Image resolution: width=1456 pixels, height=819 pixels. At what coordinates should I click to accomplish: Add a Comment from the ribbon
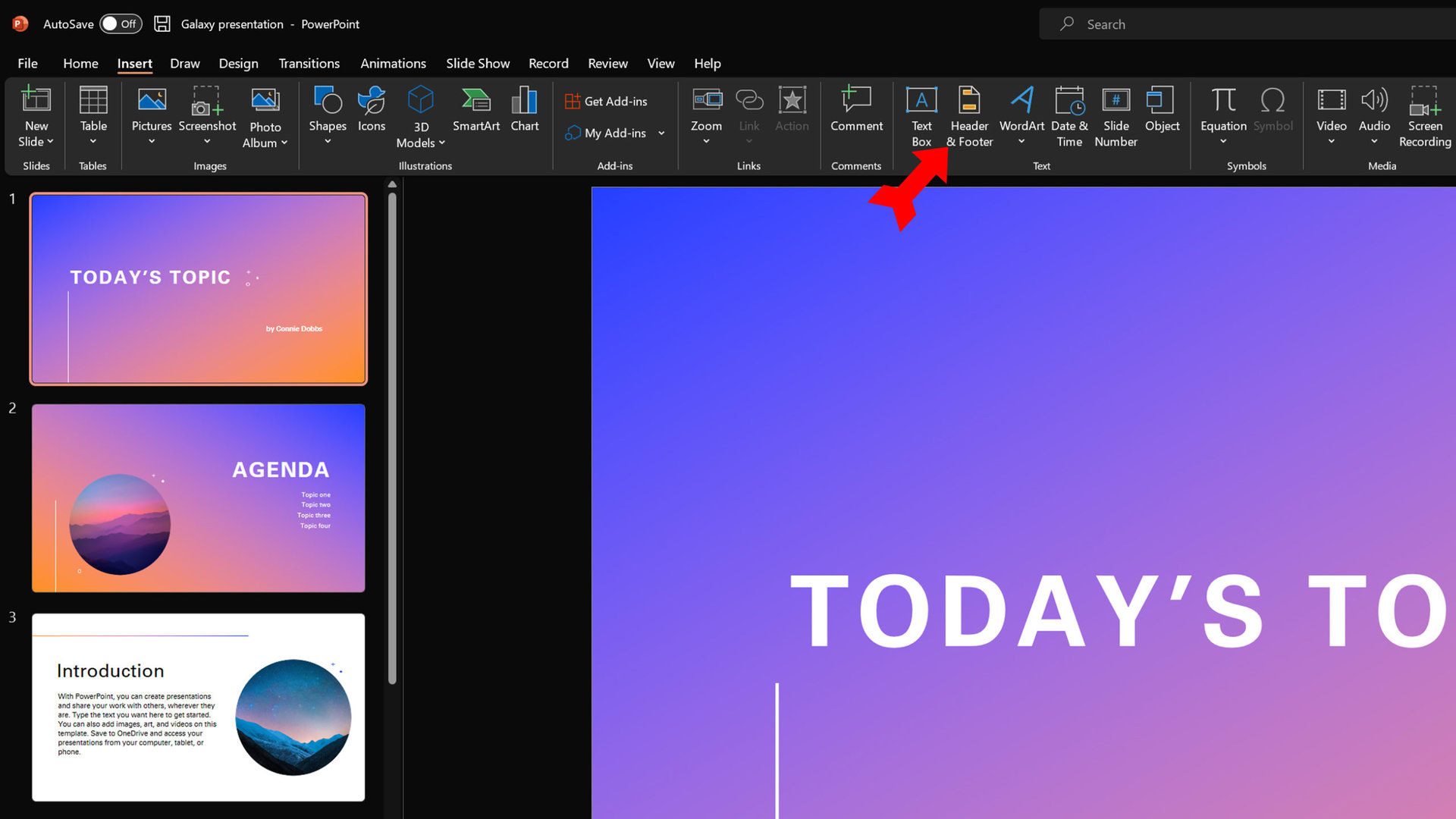[x=856, y=110]
